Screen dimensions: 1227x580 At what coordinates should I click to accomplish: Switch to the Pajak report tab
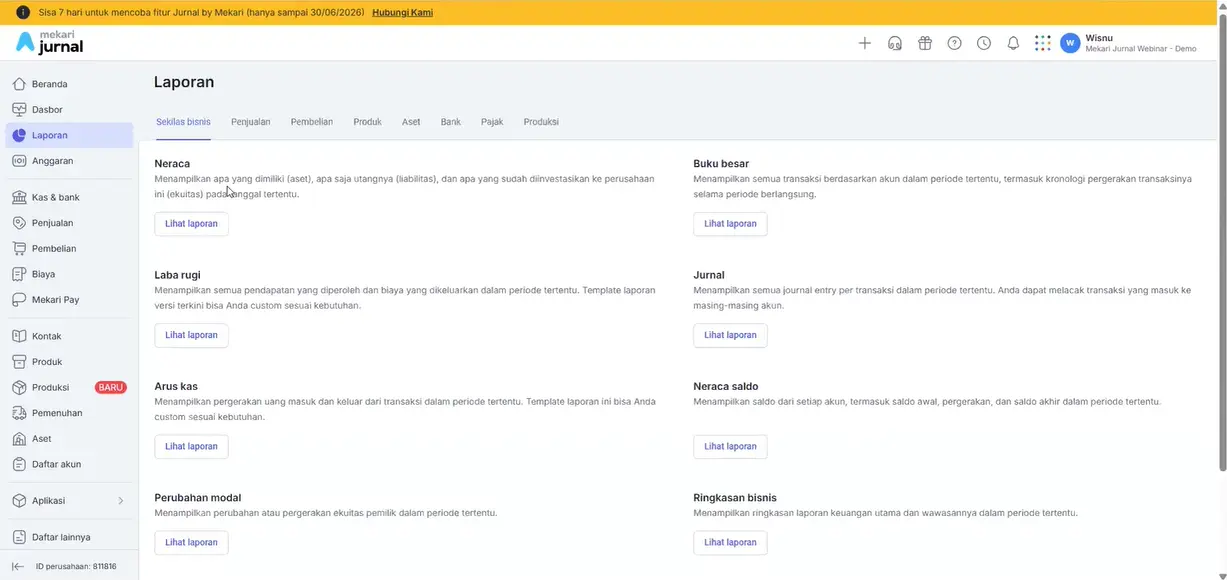click(x=492, y=122)
